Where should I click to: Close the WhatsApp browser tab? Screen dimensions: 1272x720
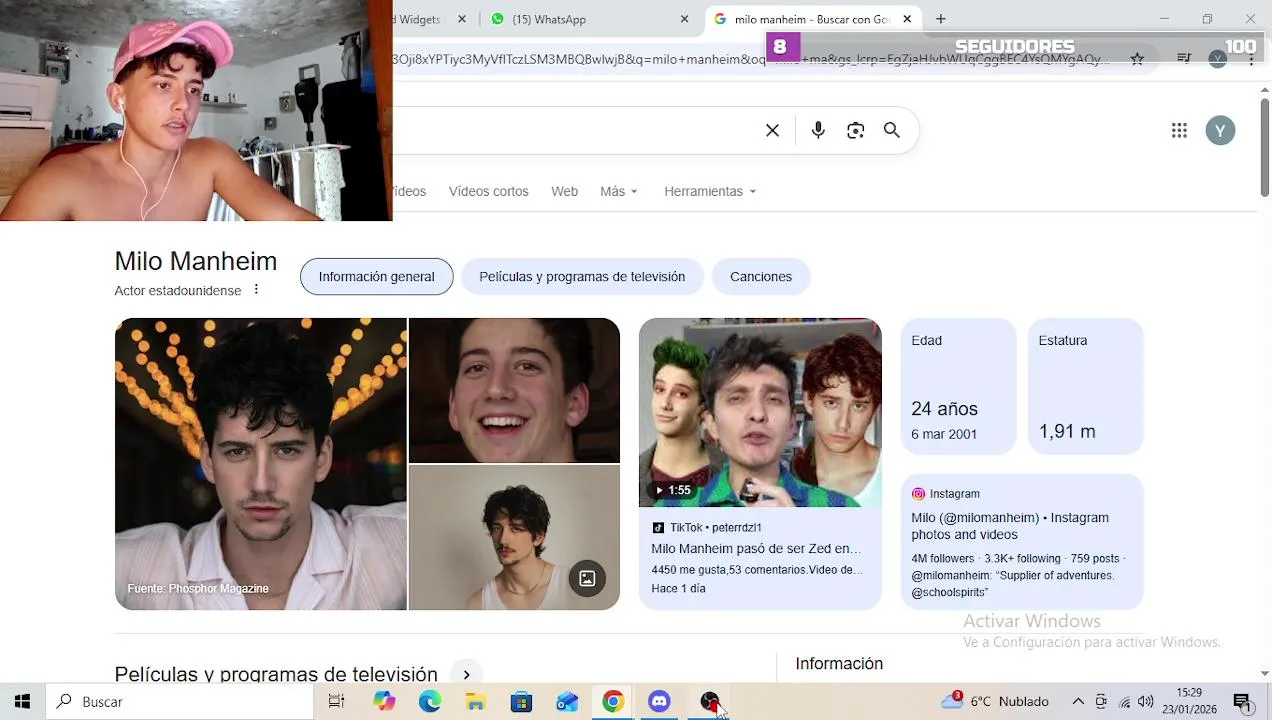(685, 19)
